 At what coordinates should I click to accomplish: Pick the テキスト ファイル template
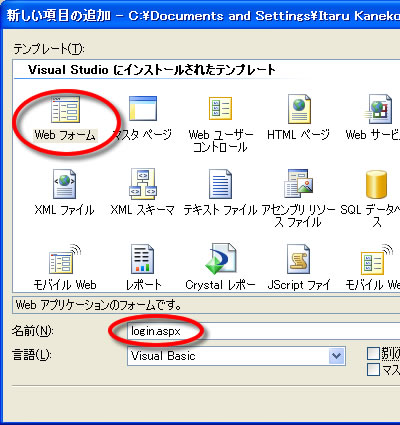[220, 184]
